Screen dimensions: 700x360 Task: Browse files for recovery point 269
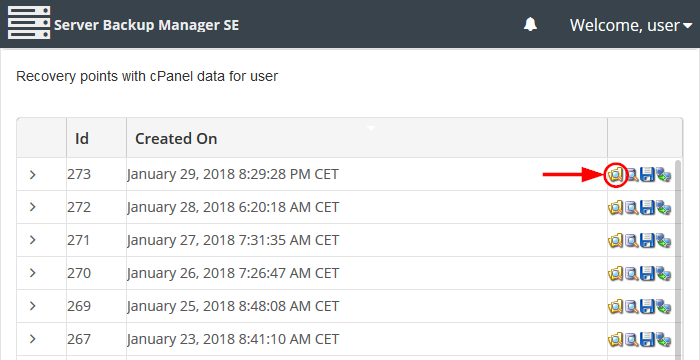pos(615,306)
